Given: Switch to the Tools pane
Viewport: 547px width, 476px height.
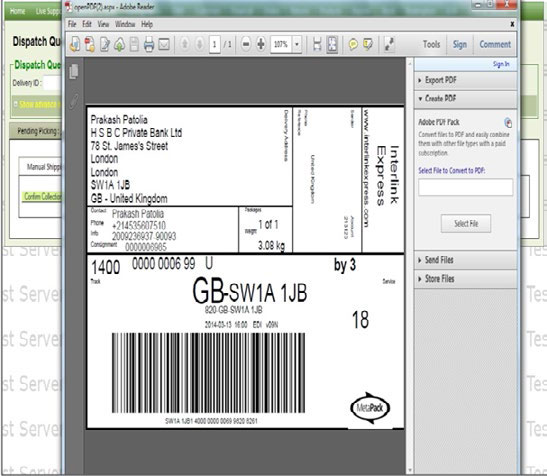Looking at the screenshot, I should coord(432,44).
